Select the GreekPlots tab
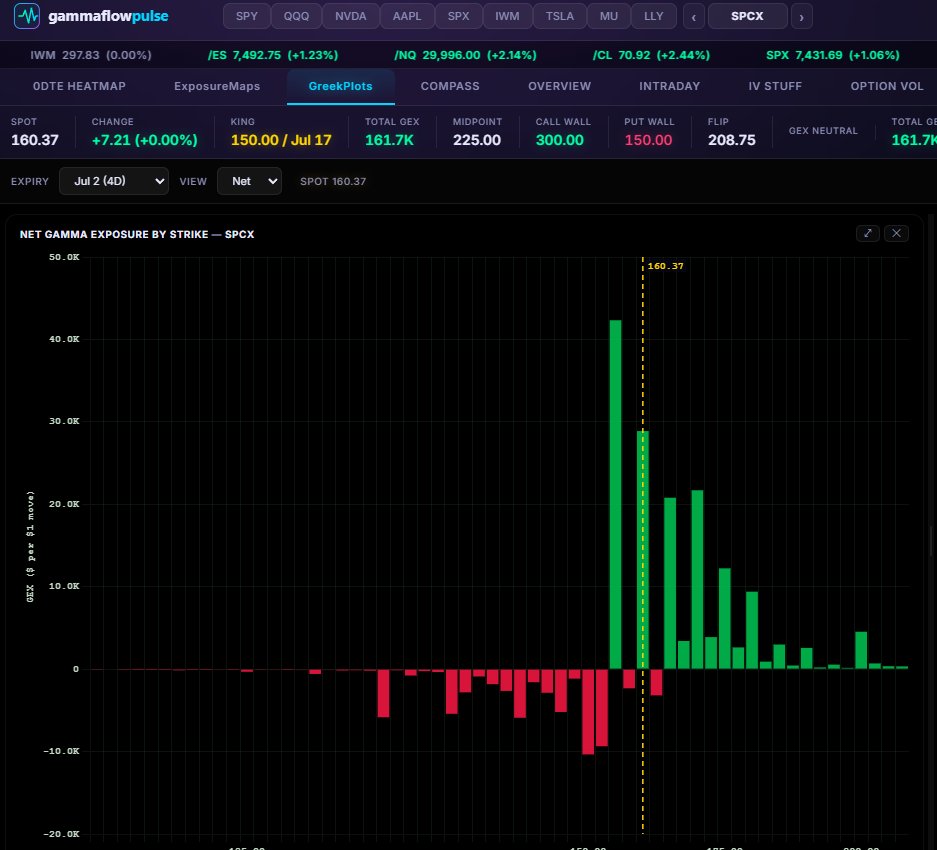This screenshot has height=850, width=937. [x=341, y=86]
